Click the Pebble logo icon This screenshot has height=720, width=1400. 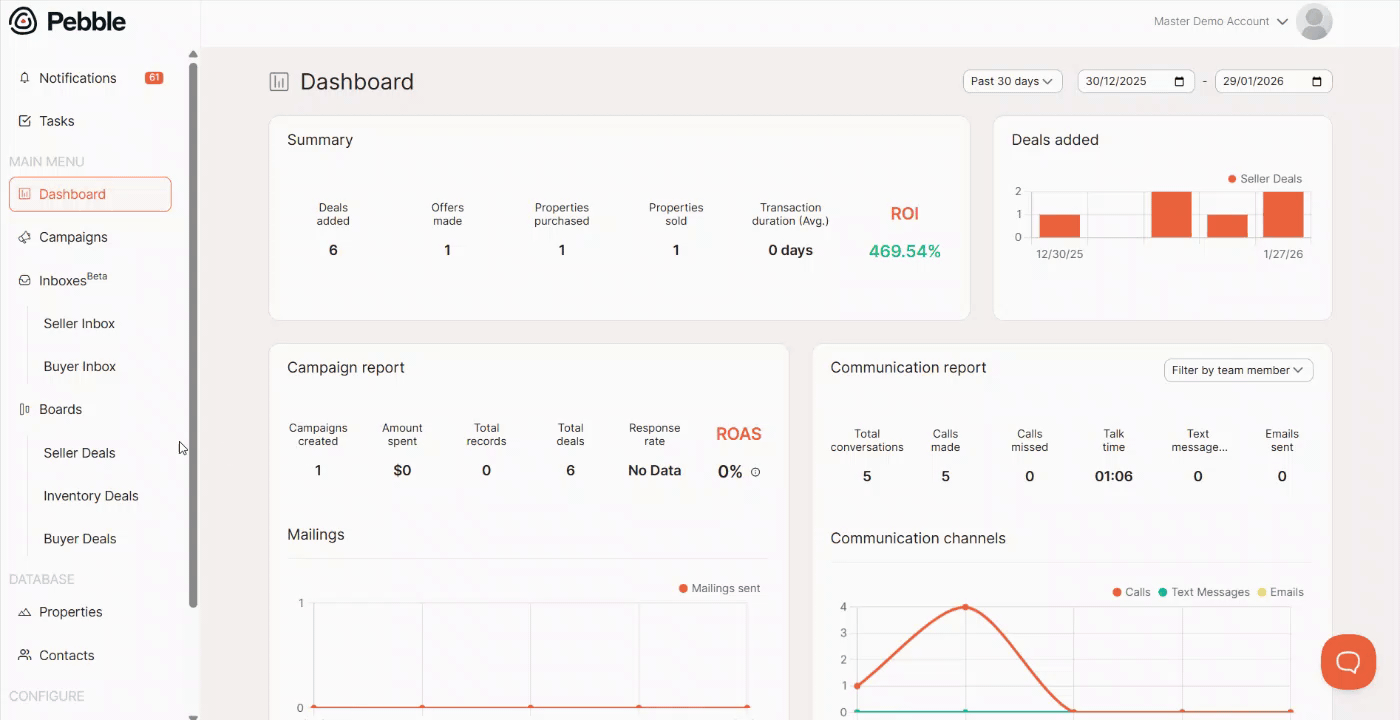22,21
